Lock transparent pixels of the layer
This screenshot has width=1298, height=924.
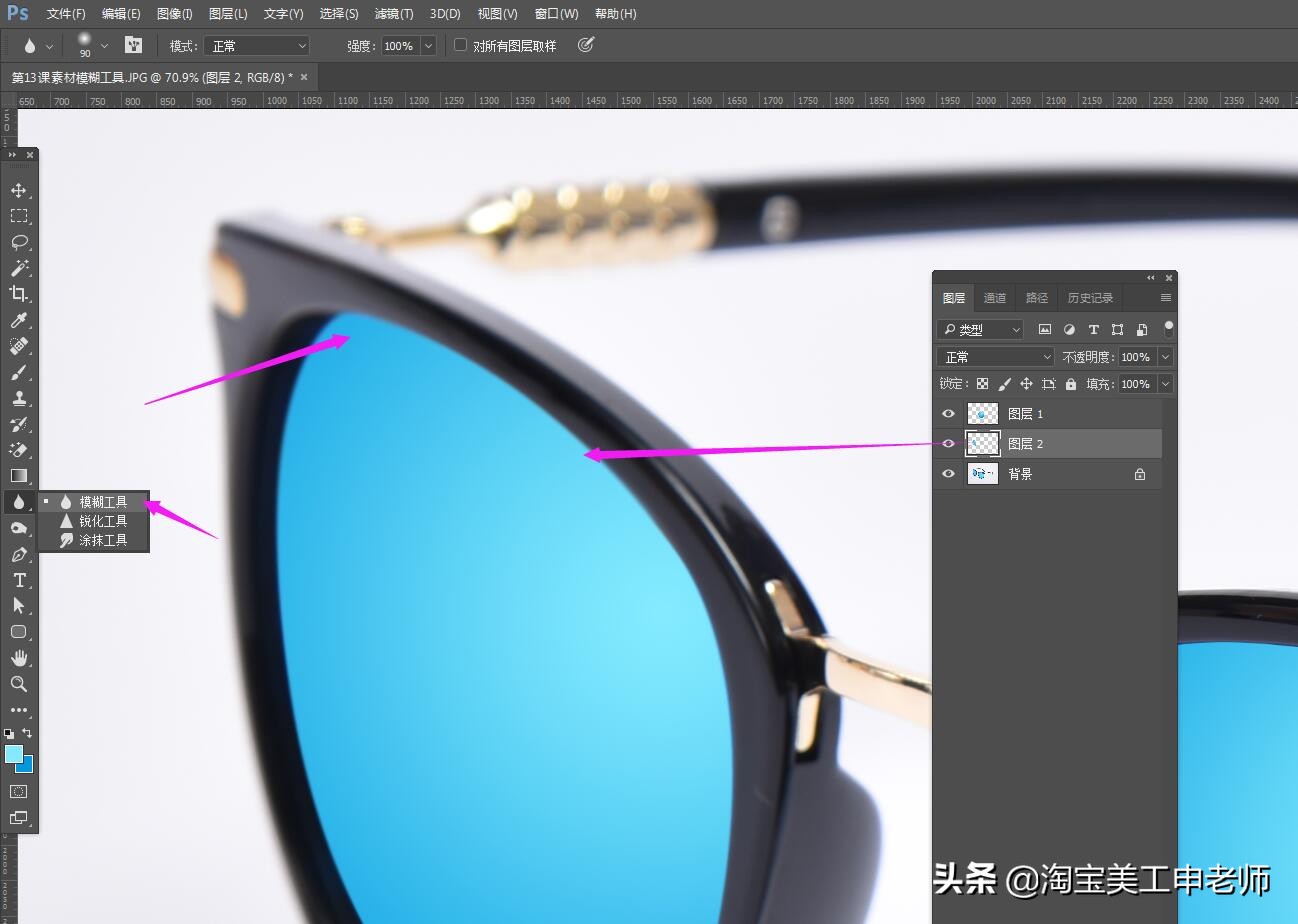coord(983,384)
